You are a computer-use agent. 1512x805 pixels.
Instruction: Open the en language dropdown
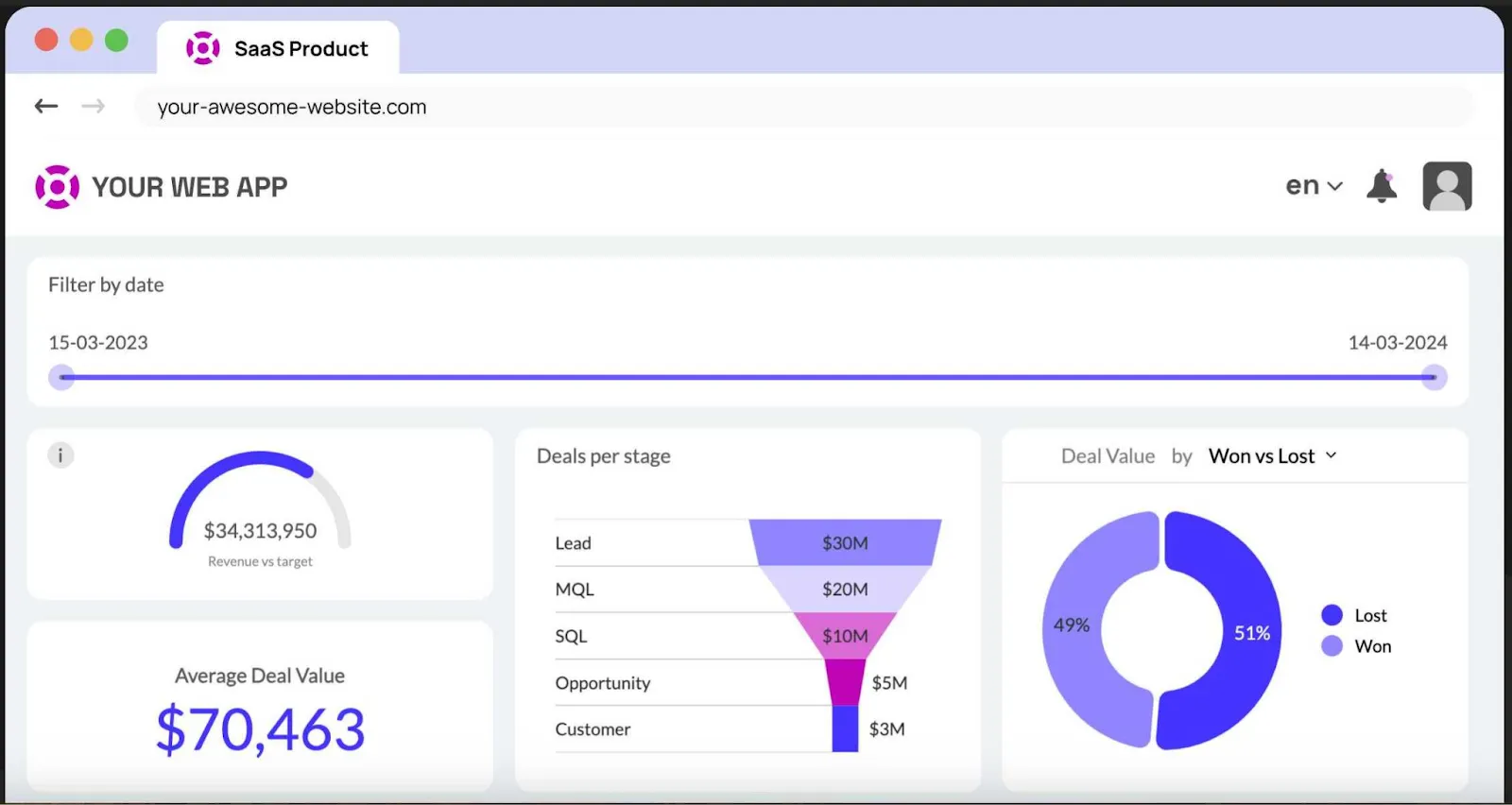tap(1314, 186)
